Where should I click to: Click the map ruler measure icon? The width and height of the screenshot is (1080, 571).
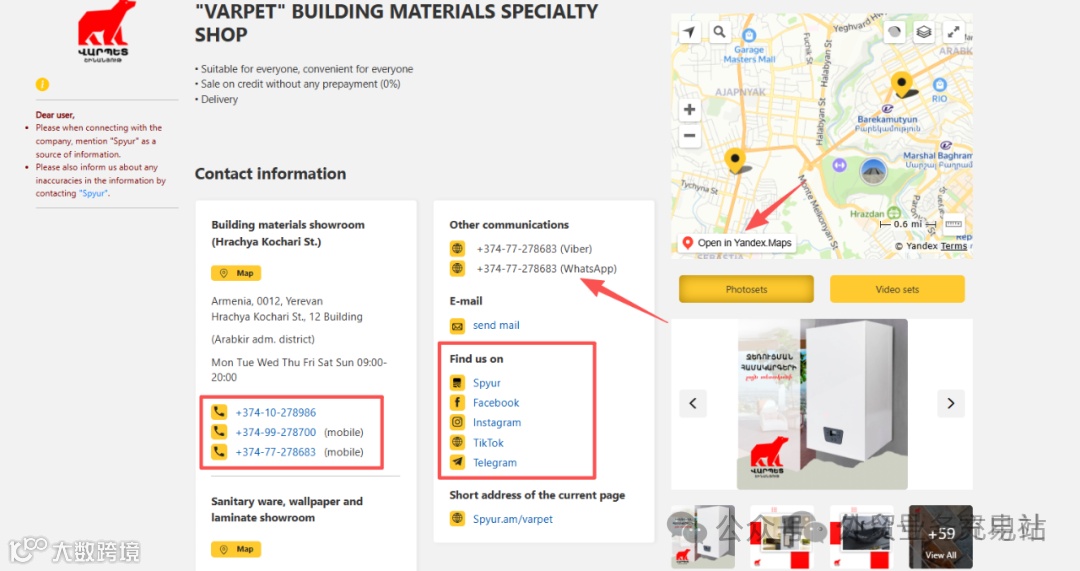click(953, 224)
